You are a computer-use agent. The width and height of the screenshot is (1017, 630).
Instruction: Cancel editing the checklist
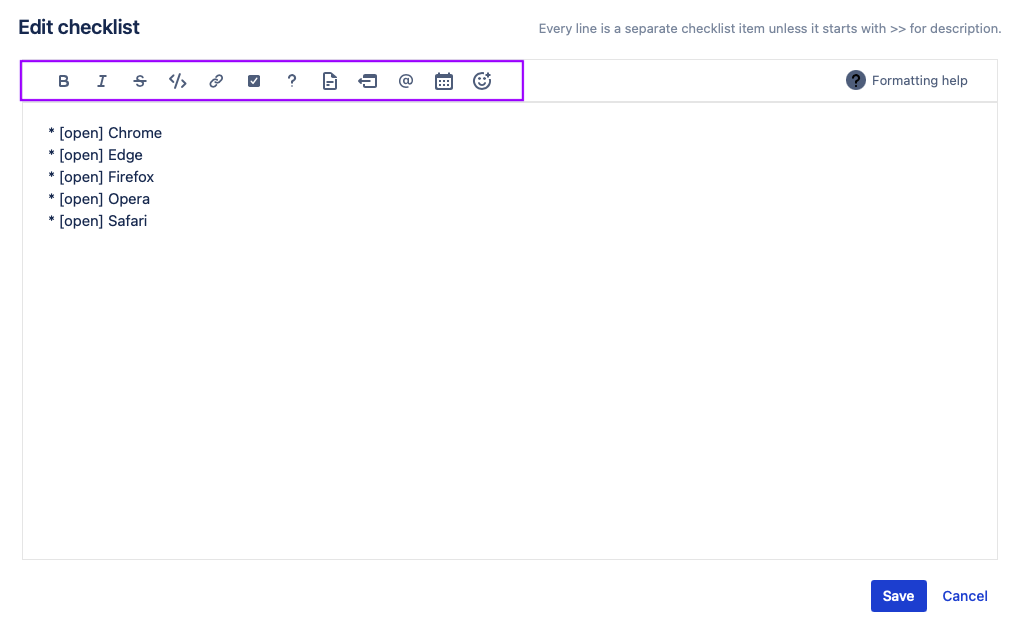[x=963, y=595]
